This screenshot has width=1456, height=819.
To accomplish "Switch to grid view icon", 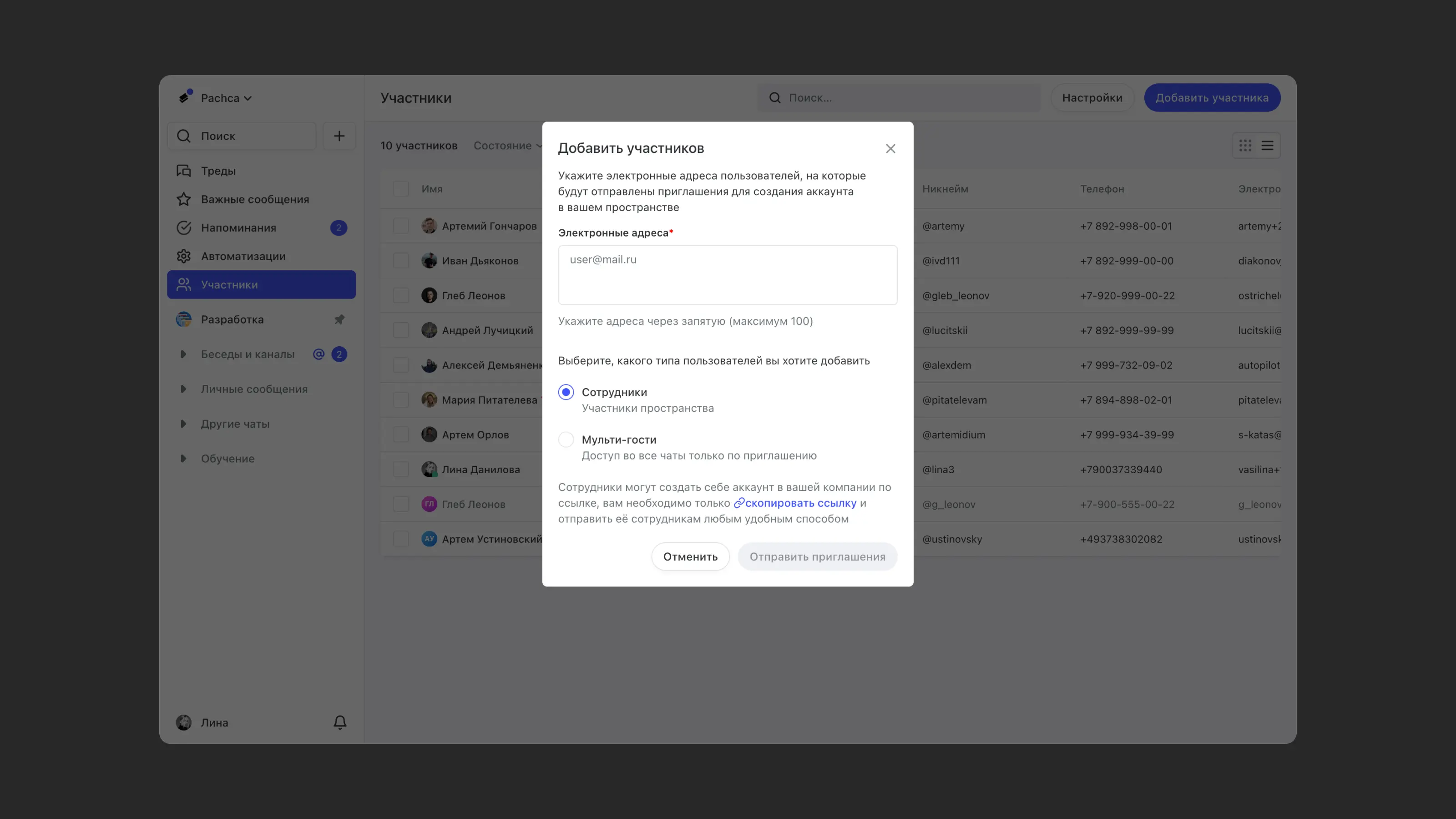I will click(x=1245, y=145).
